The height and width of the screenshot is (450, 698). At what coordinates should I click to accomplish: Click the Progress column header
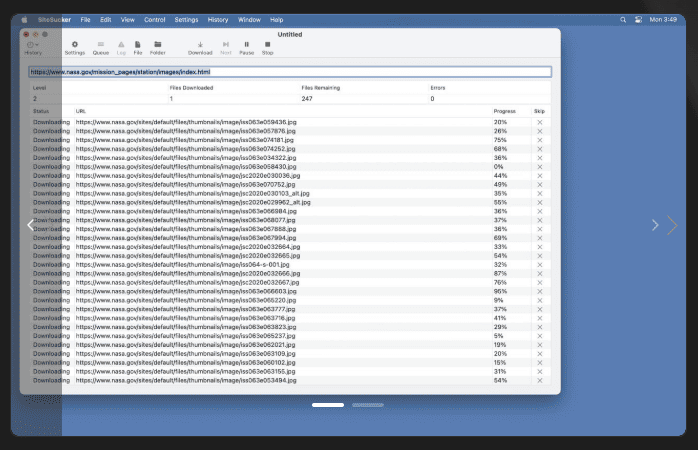point(504,111)
